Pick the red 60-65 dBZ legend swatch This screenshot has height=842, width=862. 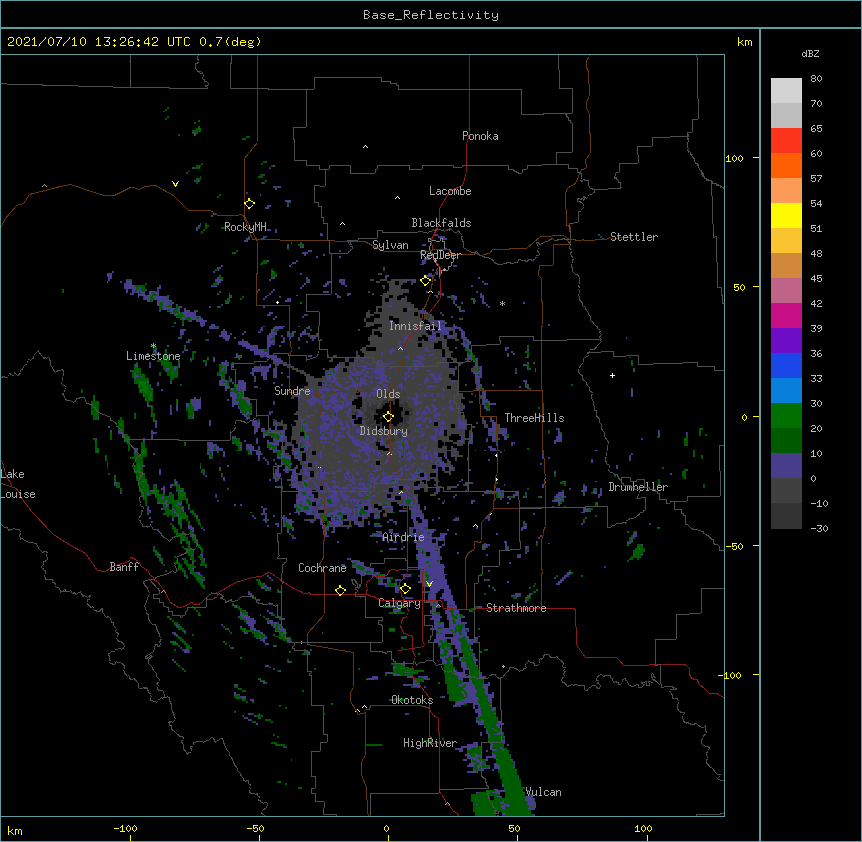click(x=786, y=141)
